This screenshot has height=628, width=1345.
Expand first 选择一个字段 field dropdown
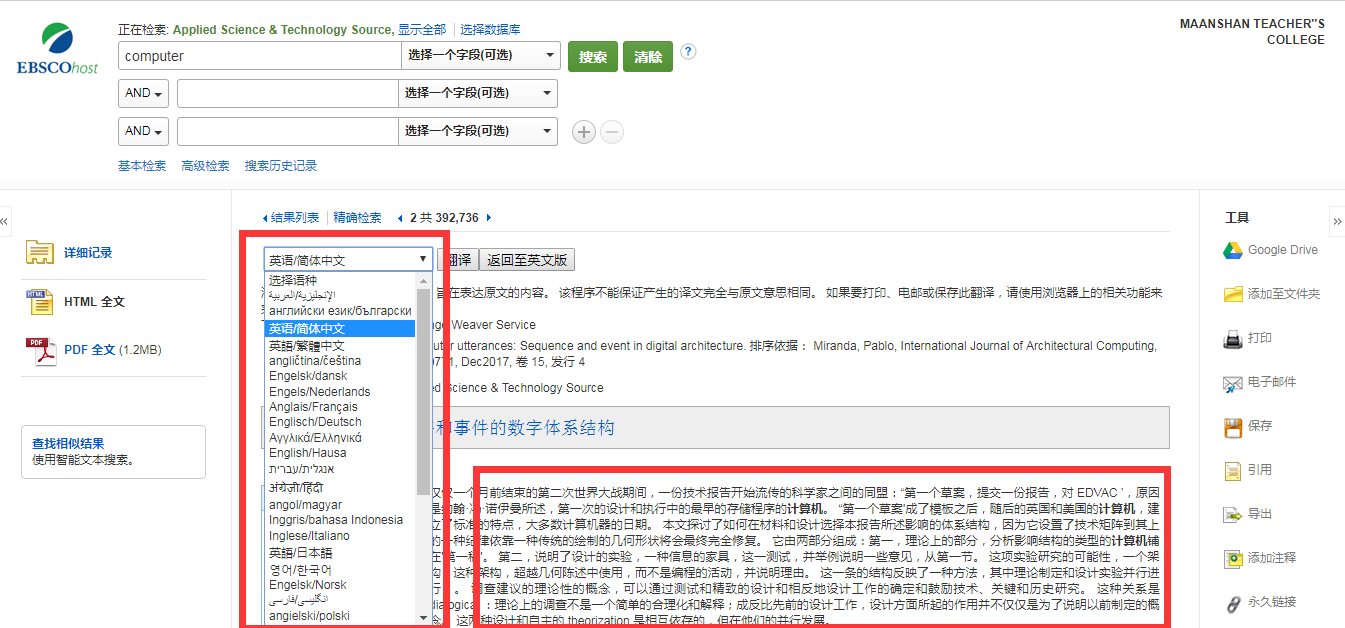coord(480,56)
